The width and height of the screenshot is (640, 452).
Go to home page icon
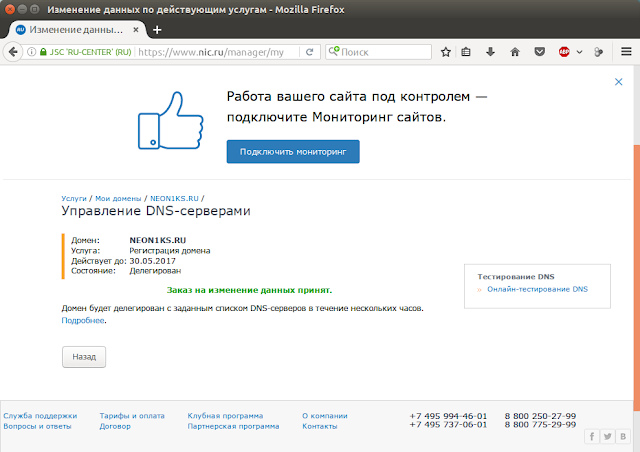click(x=515, y=52)
